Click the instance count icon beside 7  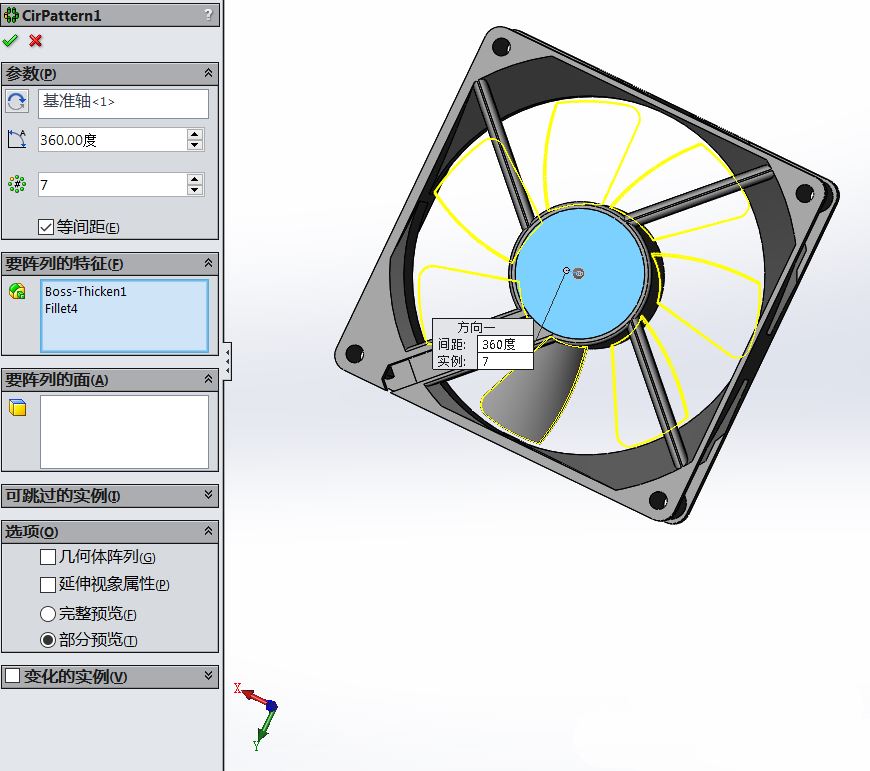click(17, 184)
